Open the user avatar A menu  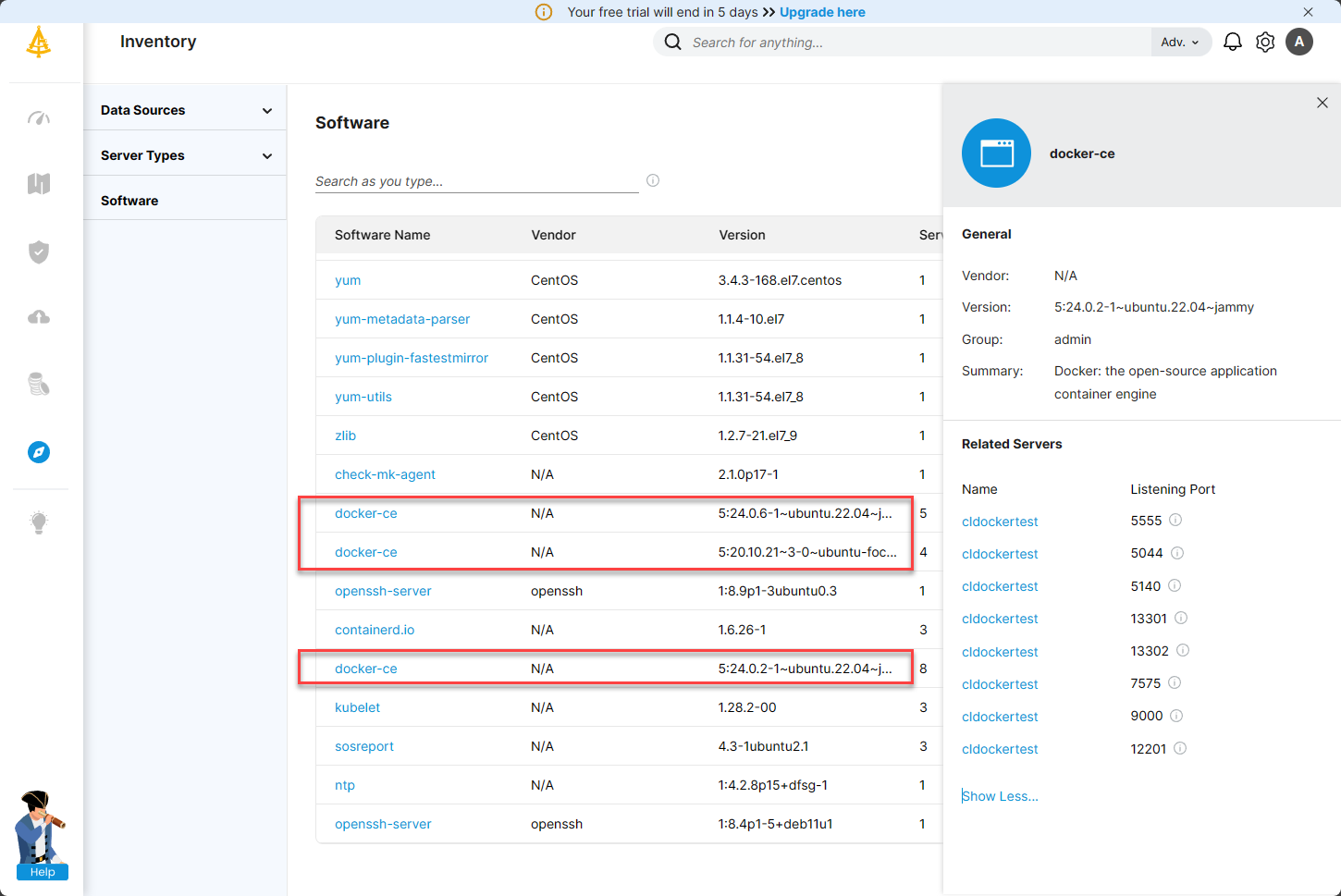[x=1299, y=42]
